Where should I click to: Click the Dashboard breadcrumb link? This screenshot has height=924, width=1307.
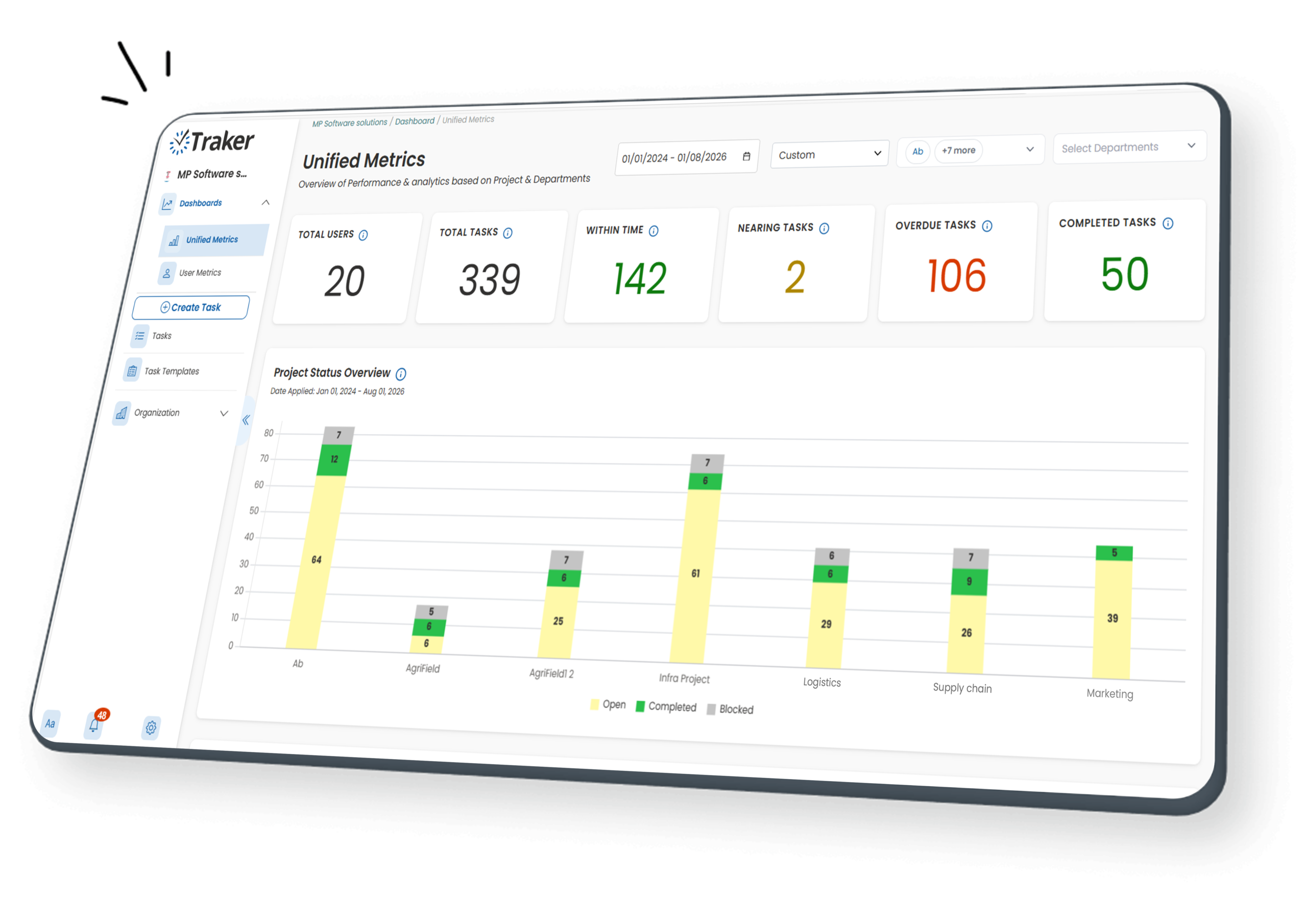point(415,121)
